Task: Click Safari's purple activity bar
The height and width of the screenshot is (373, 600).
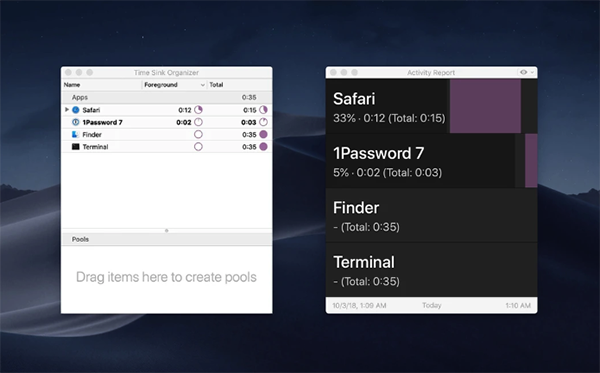Action: pos(485,106)
